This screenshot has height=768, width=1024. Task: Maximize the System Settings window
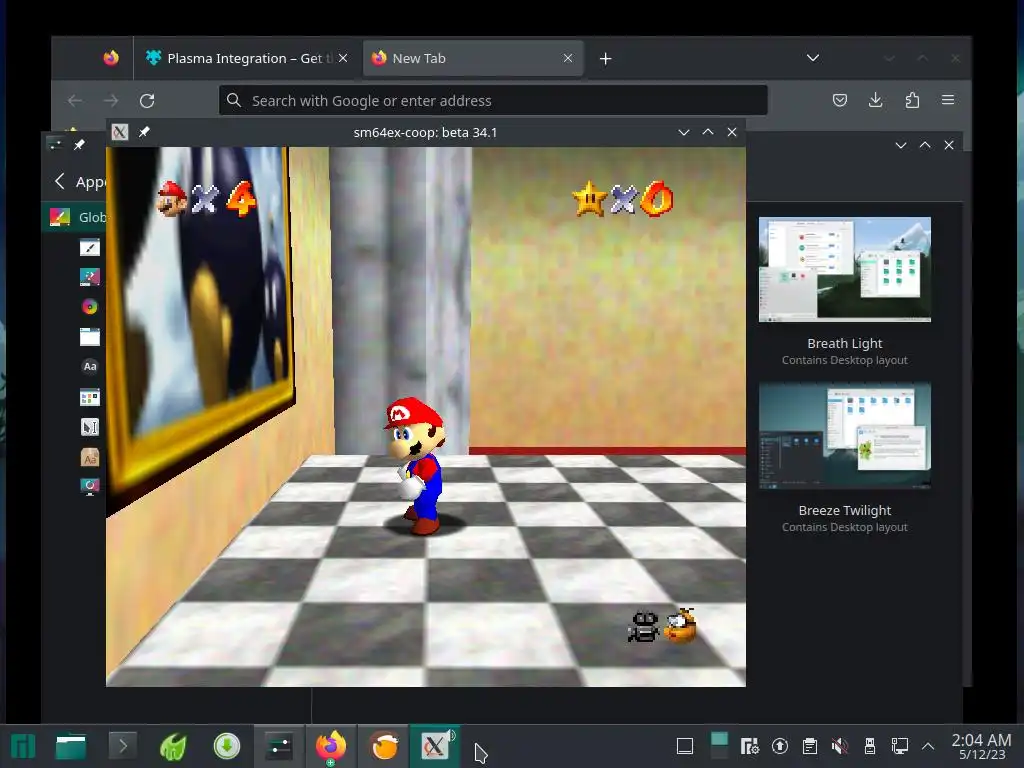tap(925, 145)
